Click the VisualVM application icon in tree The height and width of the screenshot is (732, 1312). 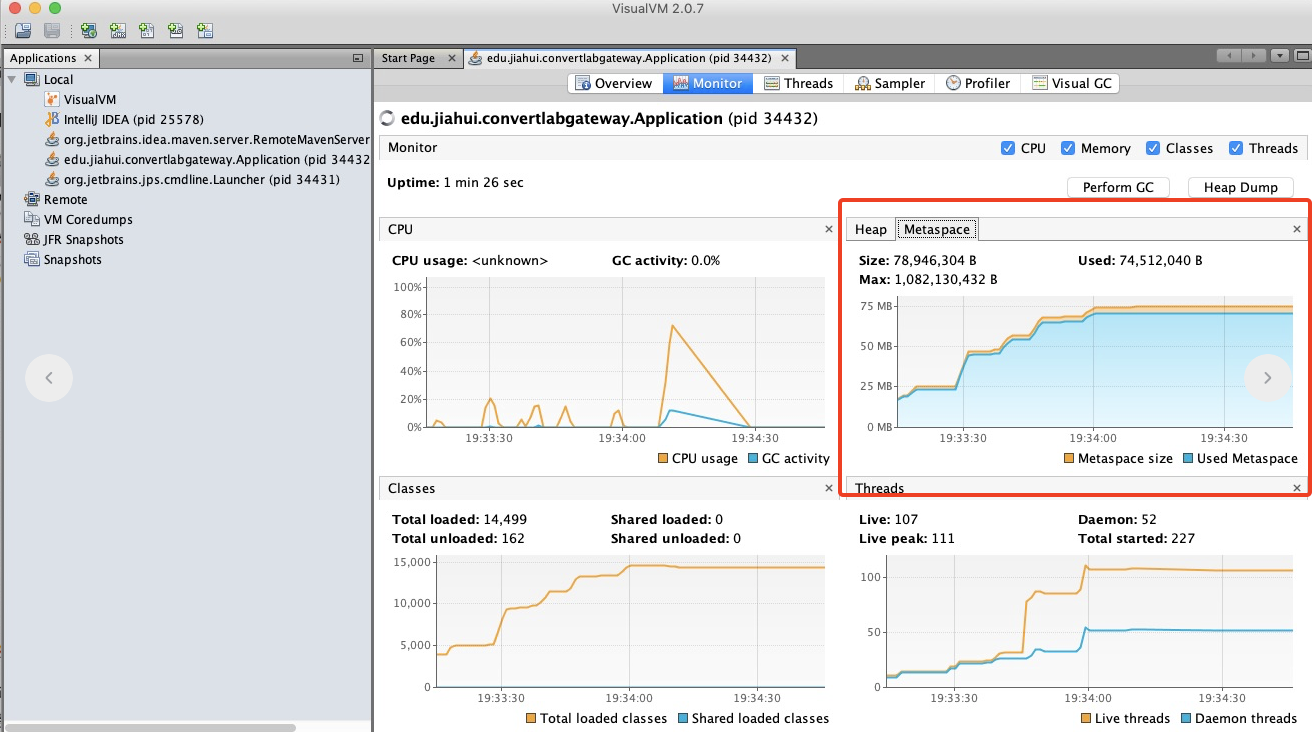(52, 99)
